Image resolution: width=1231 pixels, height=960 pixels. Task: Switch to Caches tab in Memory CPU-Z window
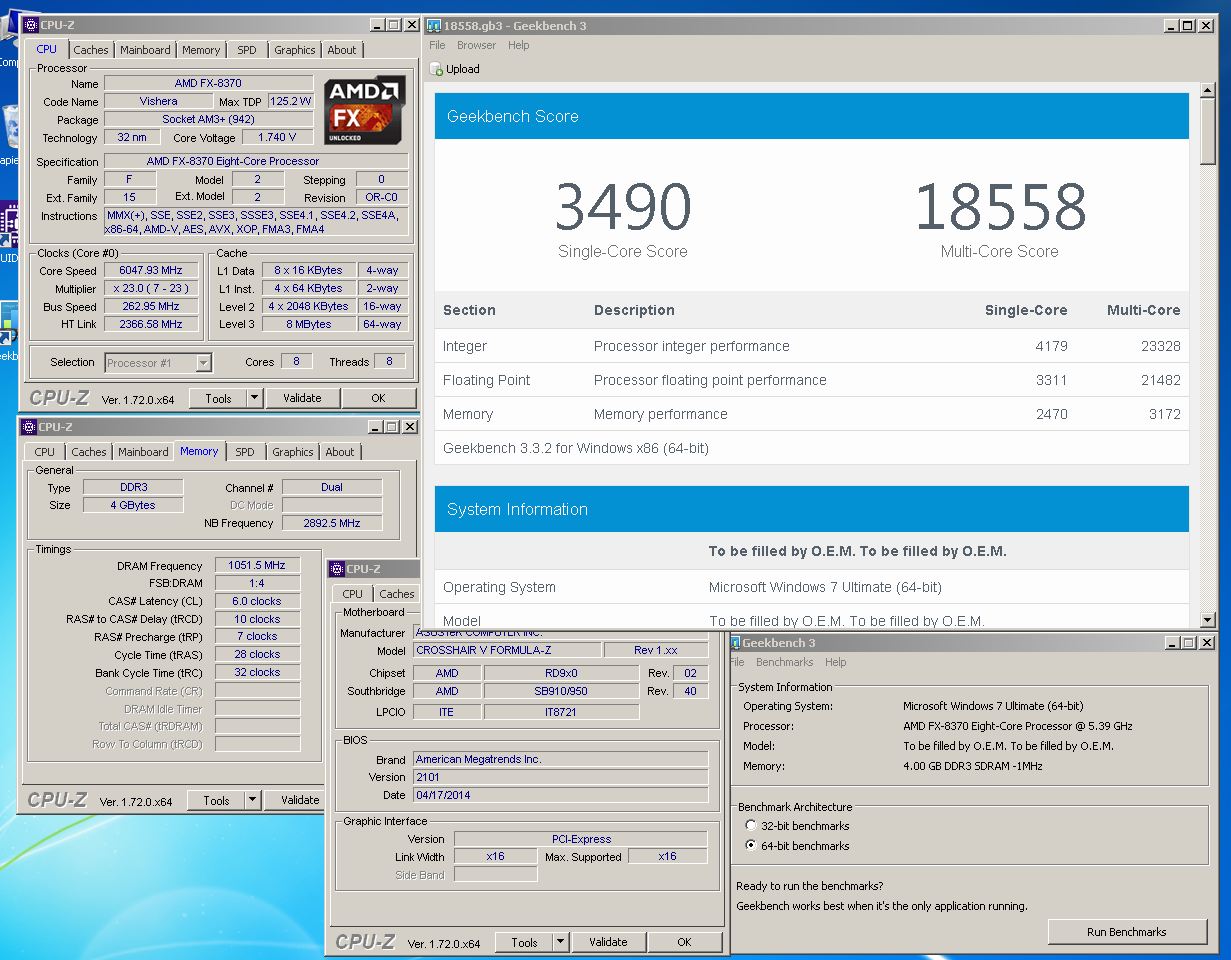pyautogui.click(x=89, y=452)
